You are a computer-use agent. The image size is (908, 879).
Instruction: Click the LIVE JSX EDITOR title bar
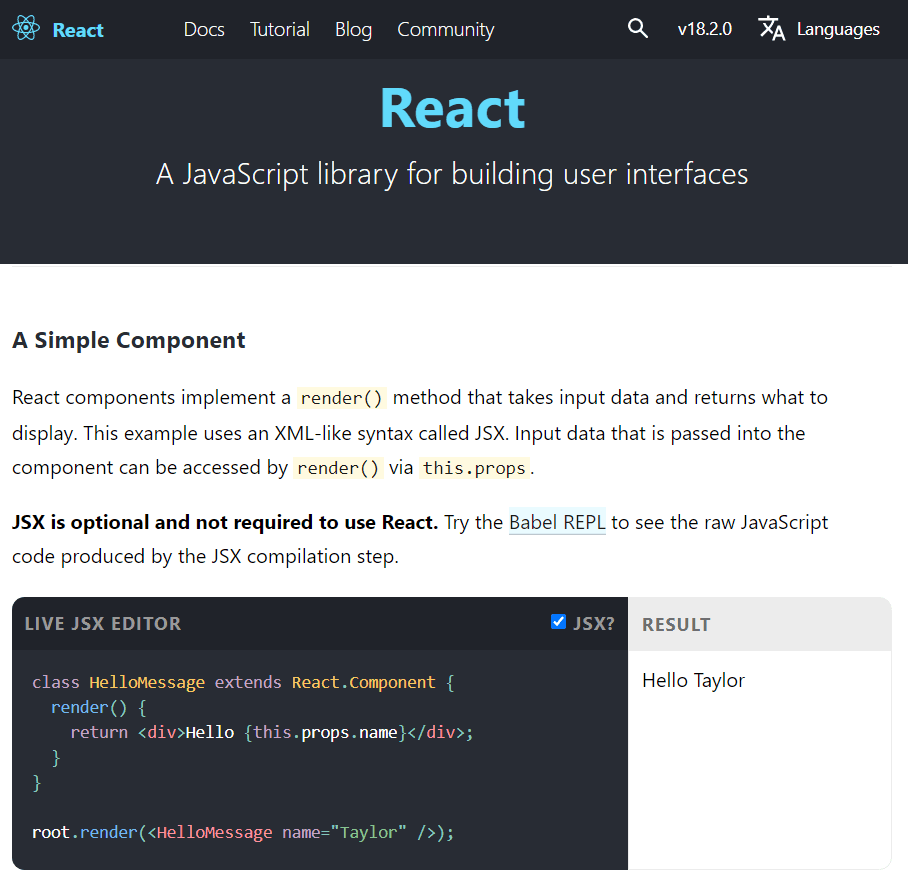[102, 623]
